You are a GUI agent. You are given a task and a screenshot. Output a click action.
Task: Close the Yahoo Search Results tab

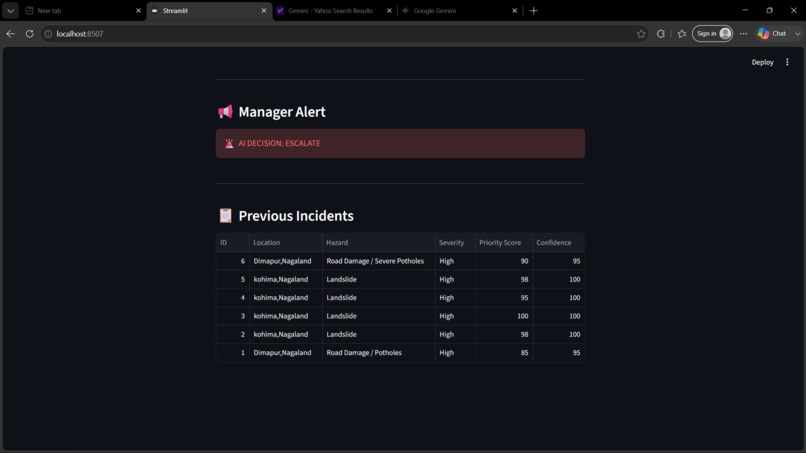click(389, 10)
